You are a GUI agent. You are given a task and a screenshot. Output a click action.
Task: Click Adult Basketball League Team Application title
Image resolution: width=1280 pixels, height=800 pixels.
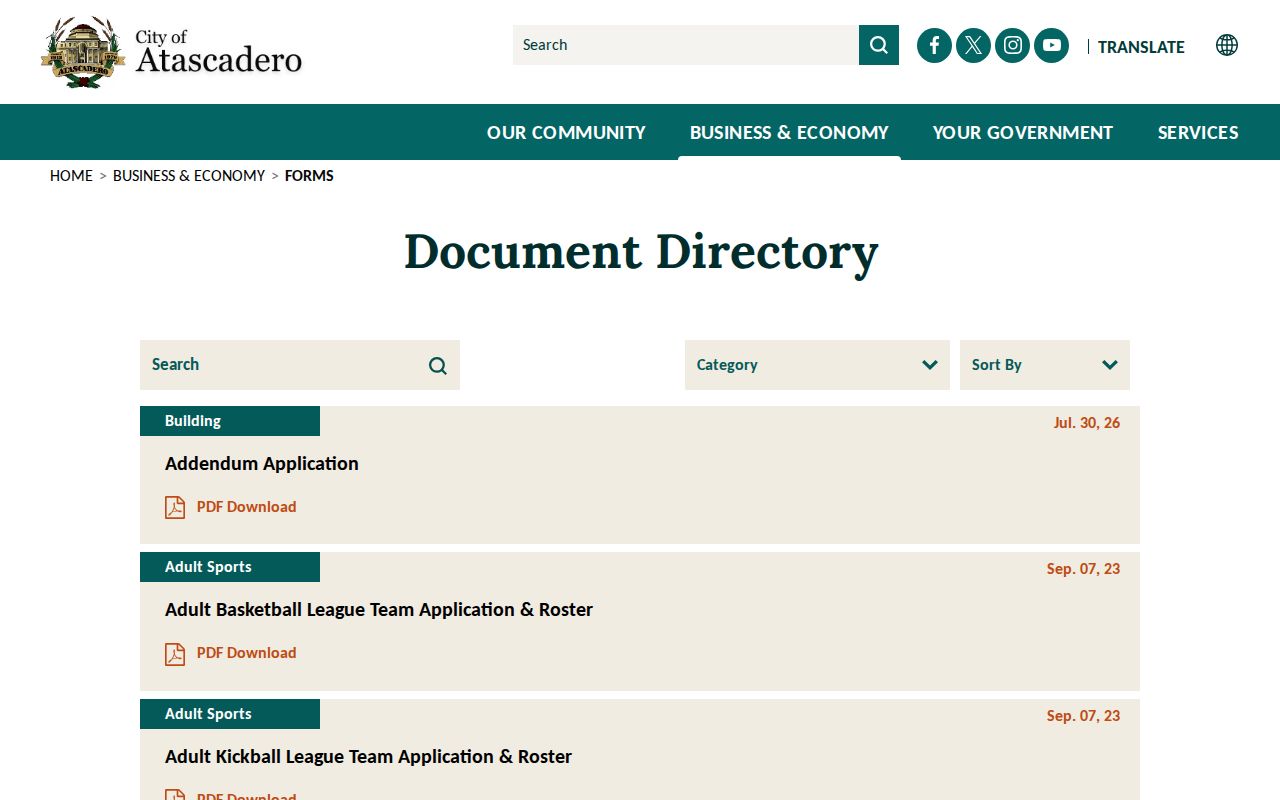click(x=379, y=610)
